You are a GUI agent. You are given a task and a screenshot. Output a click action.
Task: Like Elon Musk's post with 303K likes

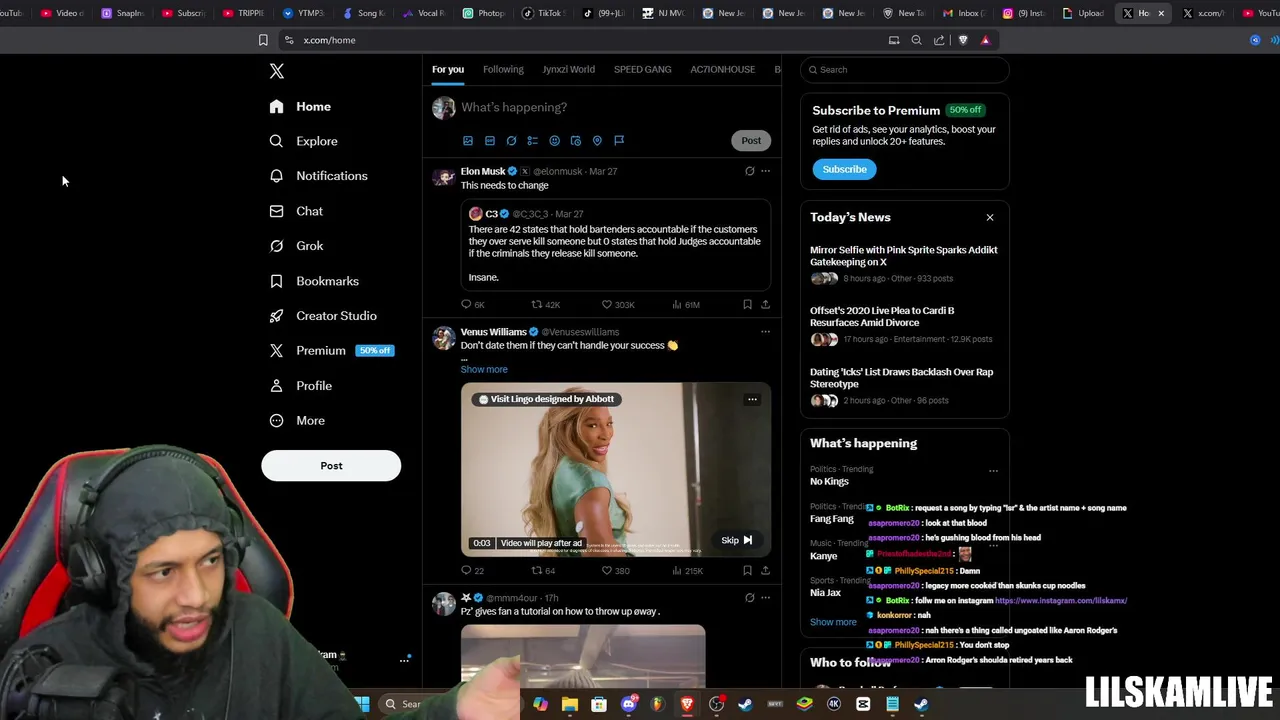[617, 305]
